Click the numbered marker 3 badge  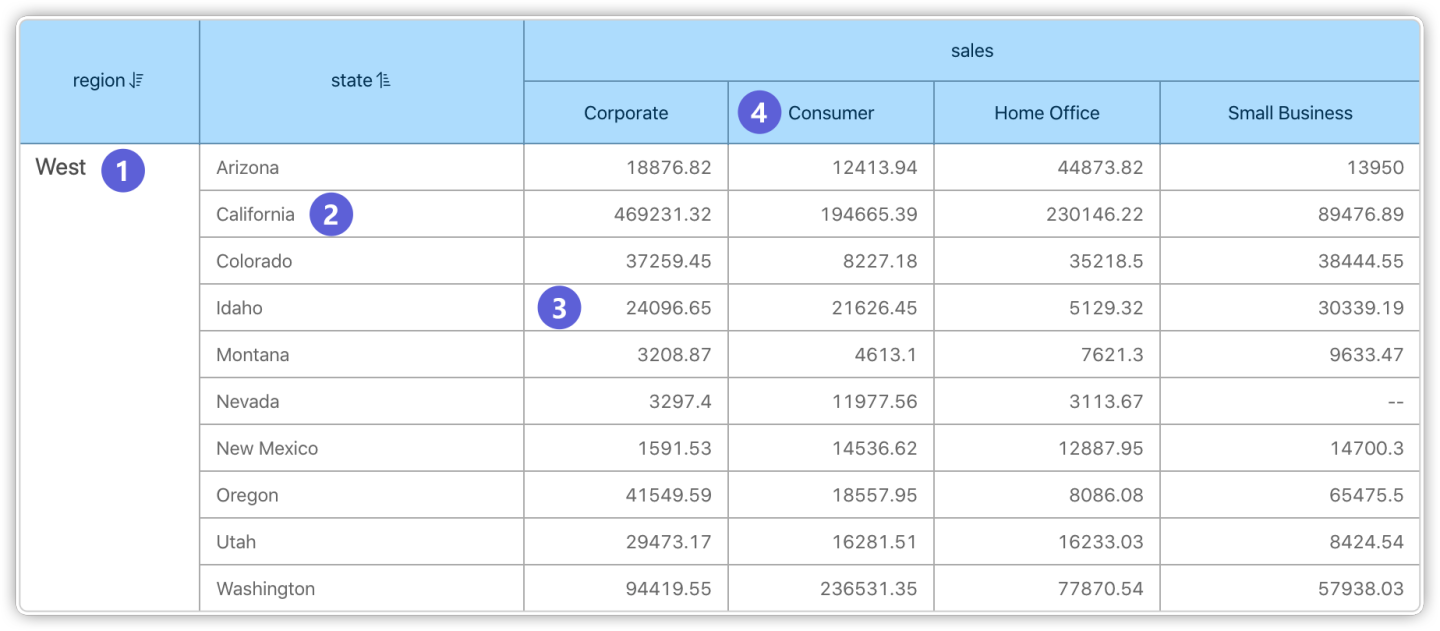click(559, 308)
